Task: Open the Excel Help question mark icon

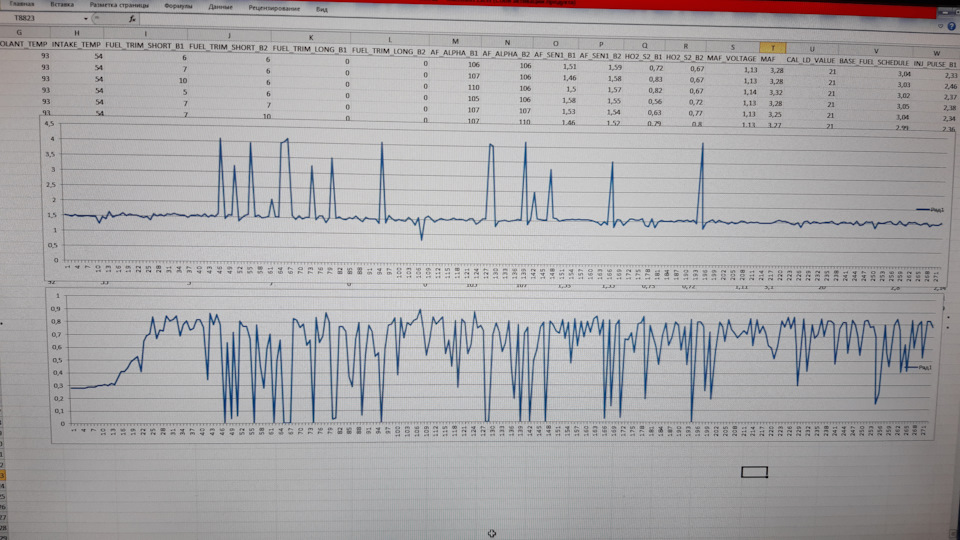Action: [952, 26]
